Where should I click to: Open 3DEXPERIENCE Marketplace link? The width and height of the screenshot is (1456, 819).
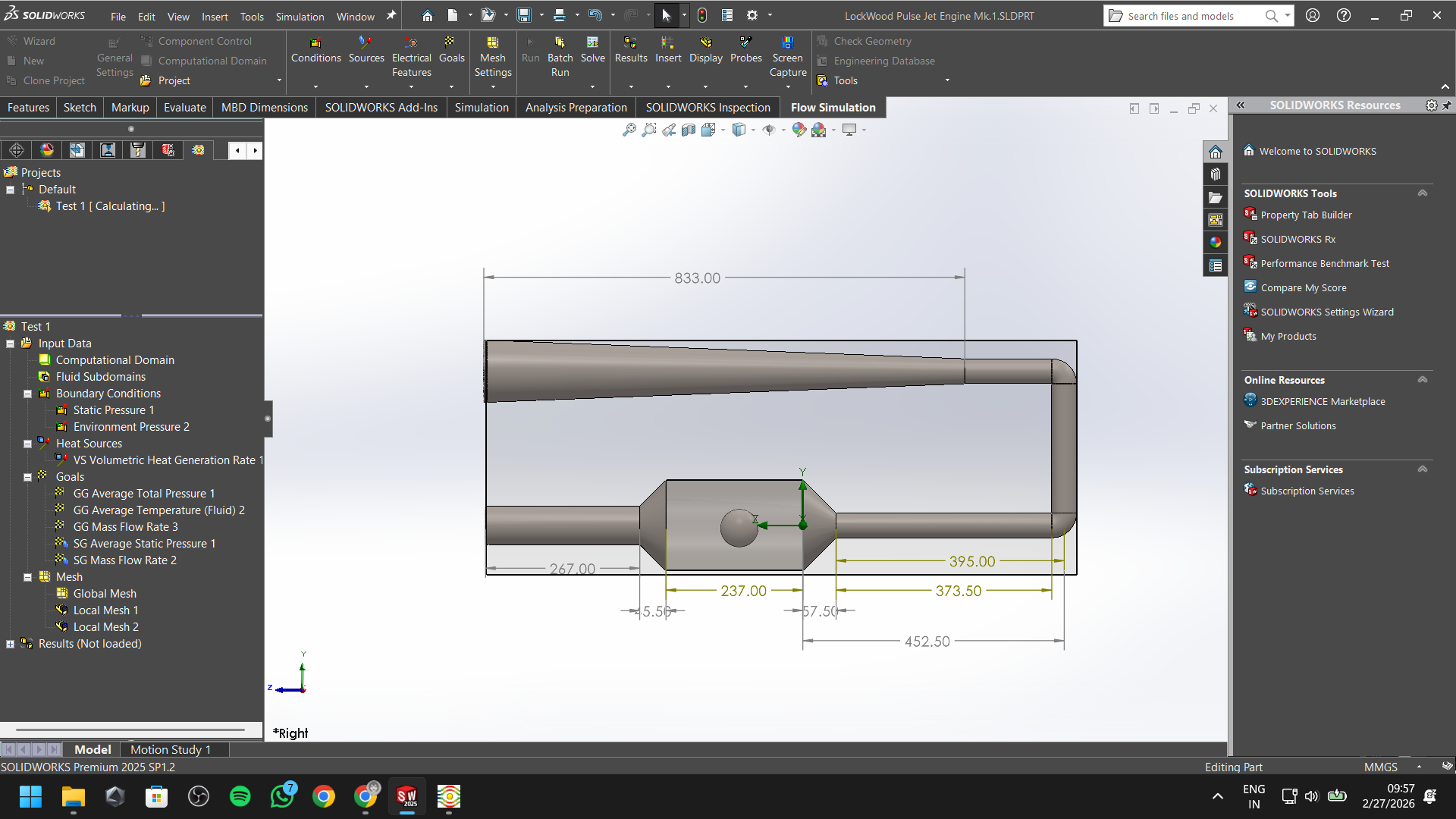click(x=1323, y=402)
